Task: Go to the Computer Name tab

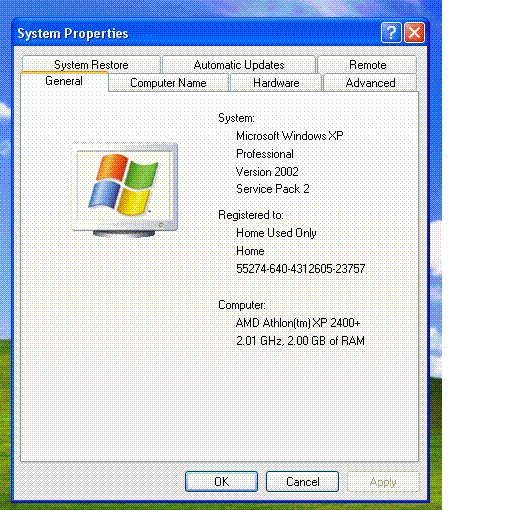Action: [x=168, y=83]
